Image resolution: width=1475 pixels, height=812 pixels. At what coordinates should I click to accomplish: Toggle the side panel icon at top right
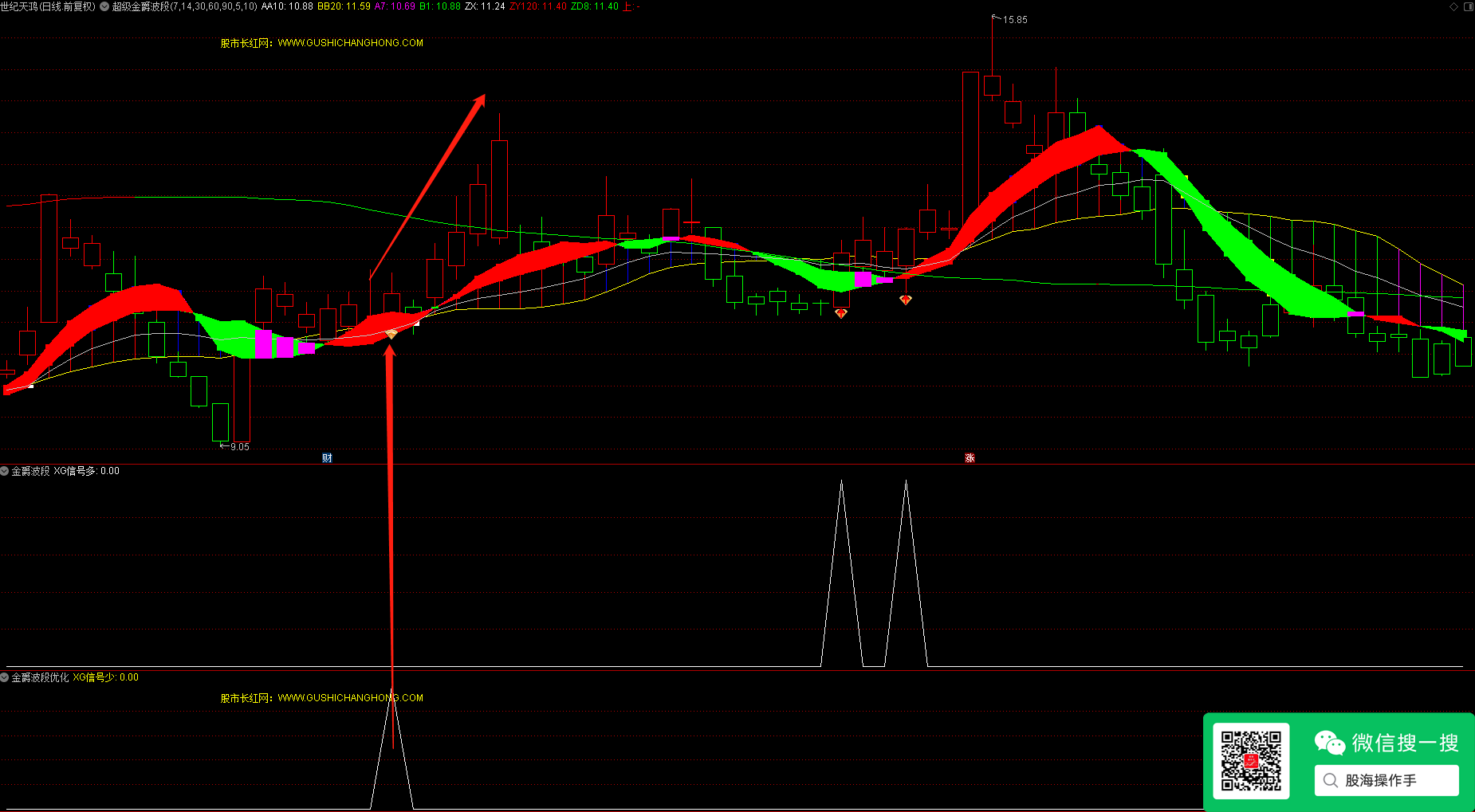pyautogui.click(x=1468, y=6)
